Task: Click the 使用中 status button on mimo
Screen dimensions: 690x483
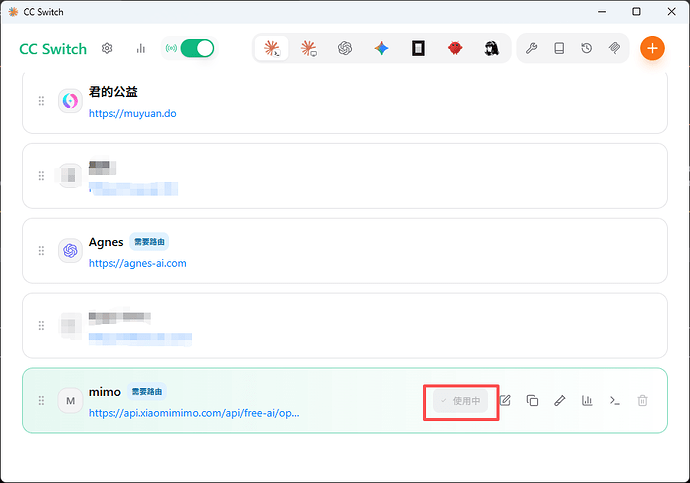Action: tap(461, 401)
